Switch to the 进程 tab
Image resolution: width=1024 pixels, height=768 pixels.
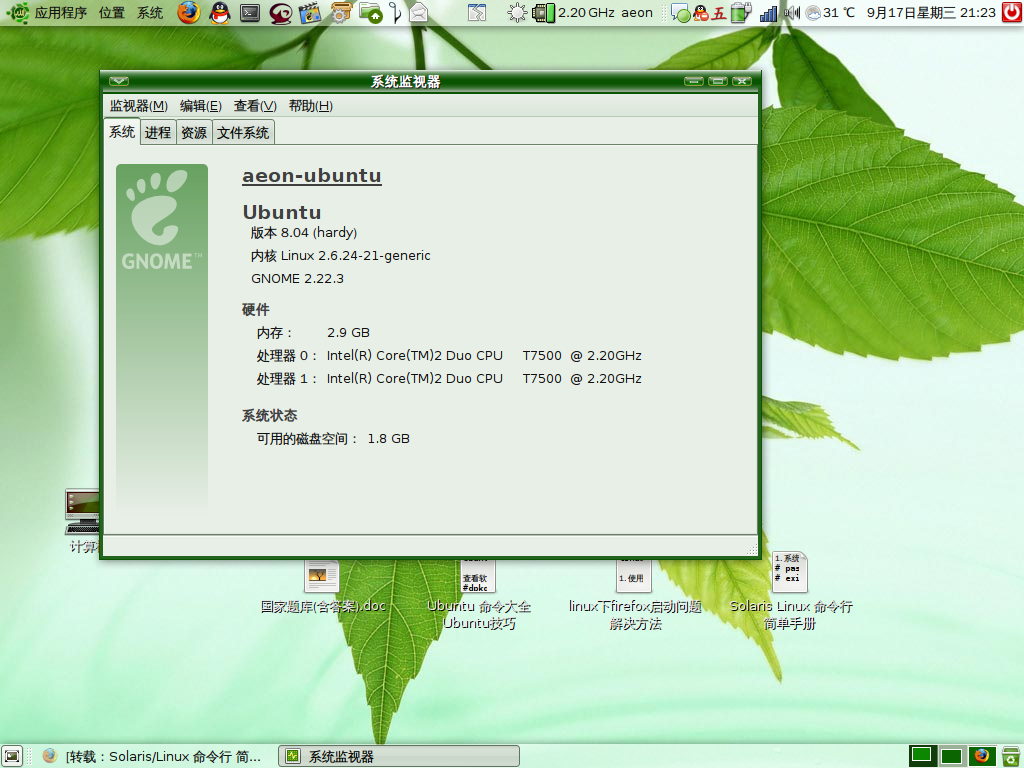(x=158, y=133)
